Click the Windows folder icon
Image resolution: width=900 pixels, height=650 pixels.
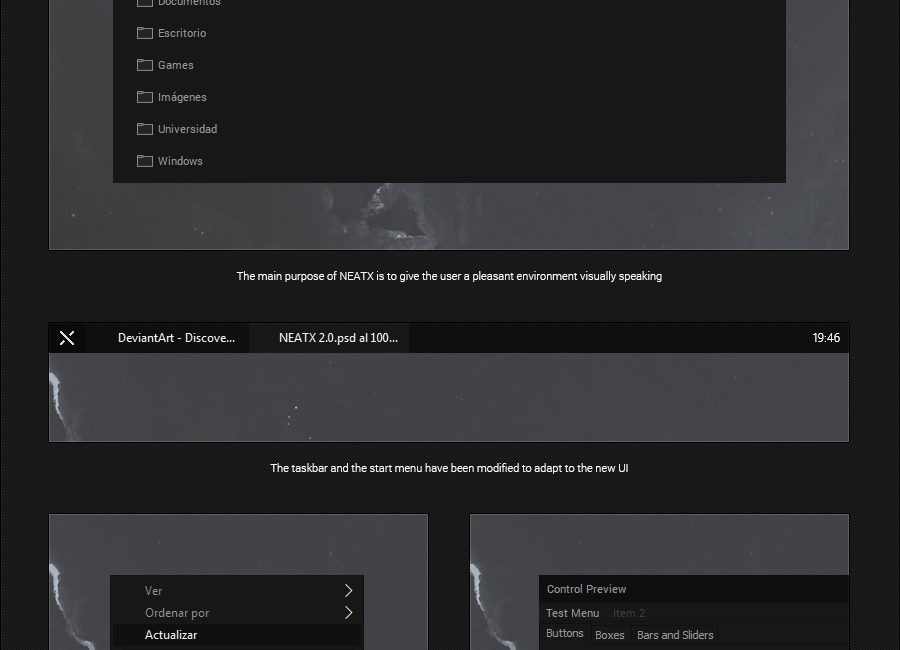pyautogui.click(x=145, y=161)
